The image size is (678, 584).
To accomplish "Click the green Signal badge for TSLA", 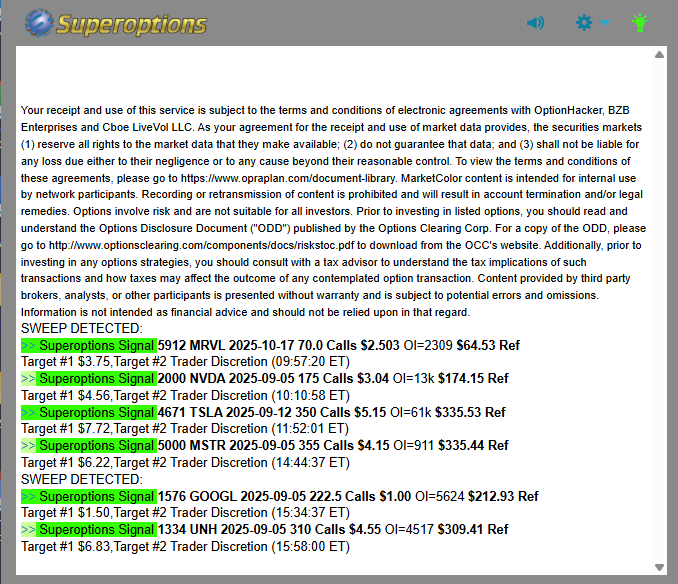I will 89,412.
